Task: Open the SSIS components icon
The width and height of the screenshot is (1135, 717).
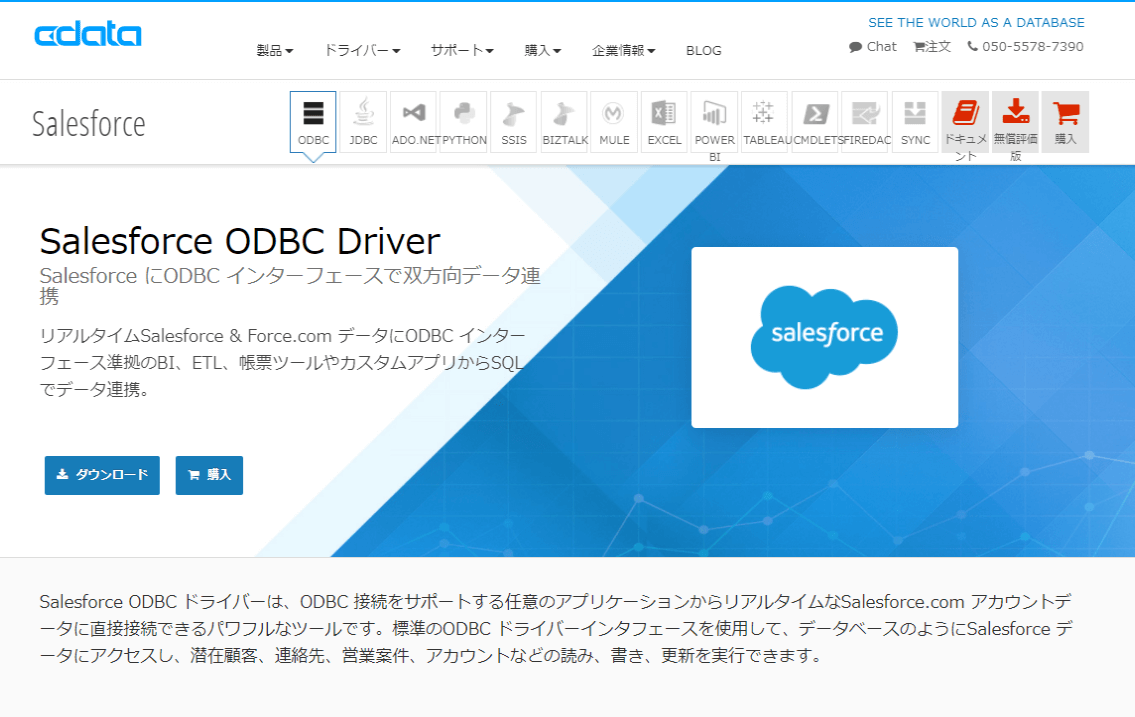Action: [514, 122]
